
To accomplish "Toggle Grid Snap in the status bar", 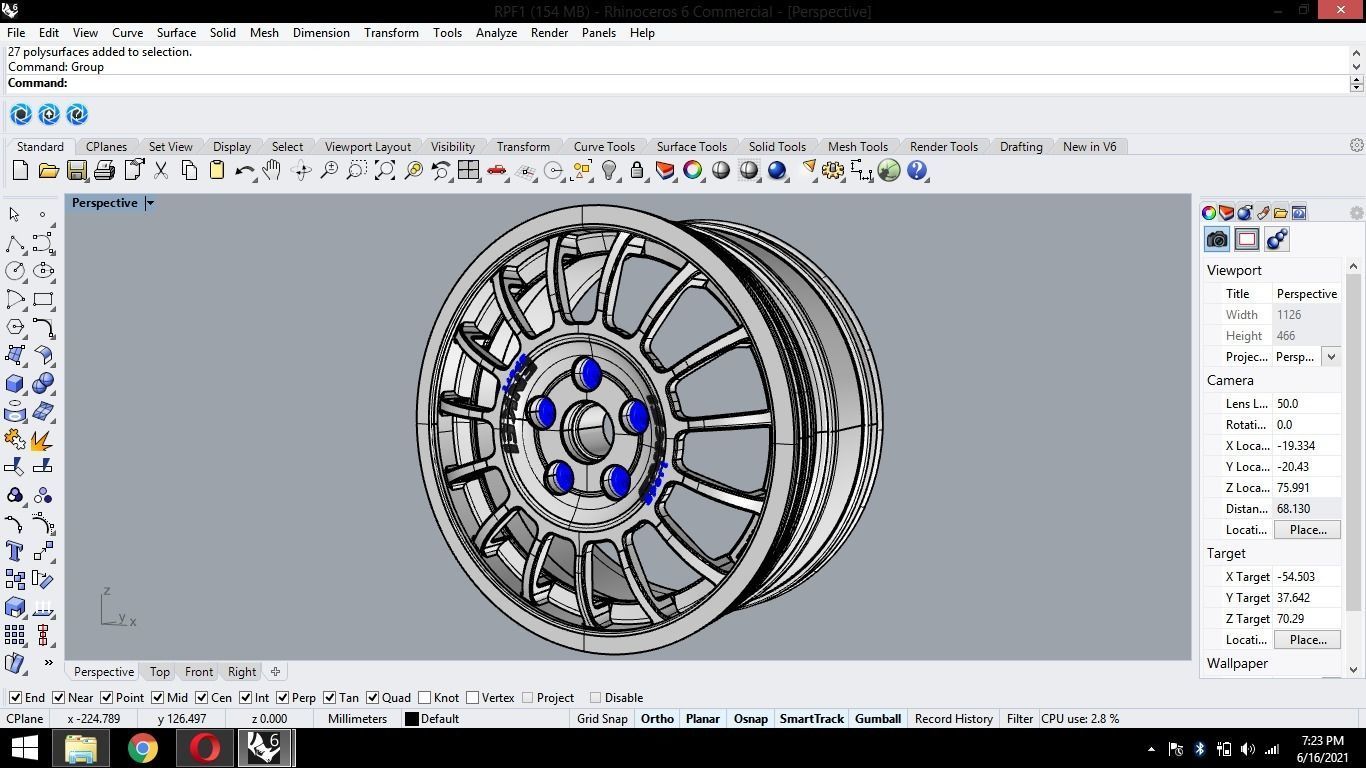I will (x=602, y=719).
